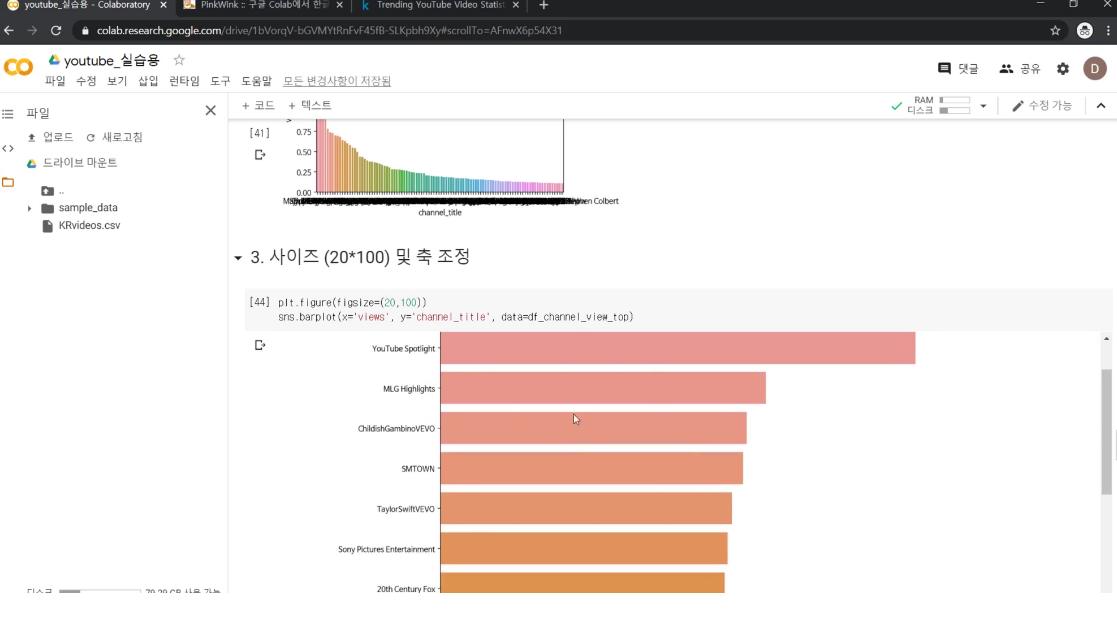
Task: Switch to Trending YouTube Video Statistics tab
Action: click(439, 6)
